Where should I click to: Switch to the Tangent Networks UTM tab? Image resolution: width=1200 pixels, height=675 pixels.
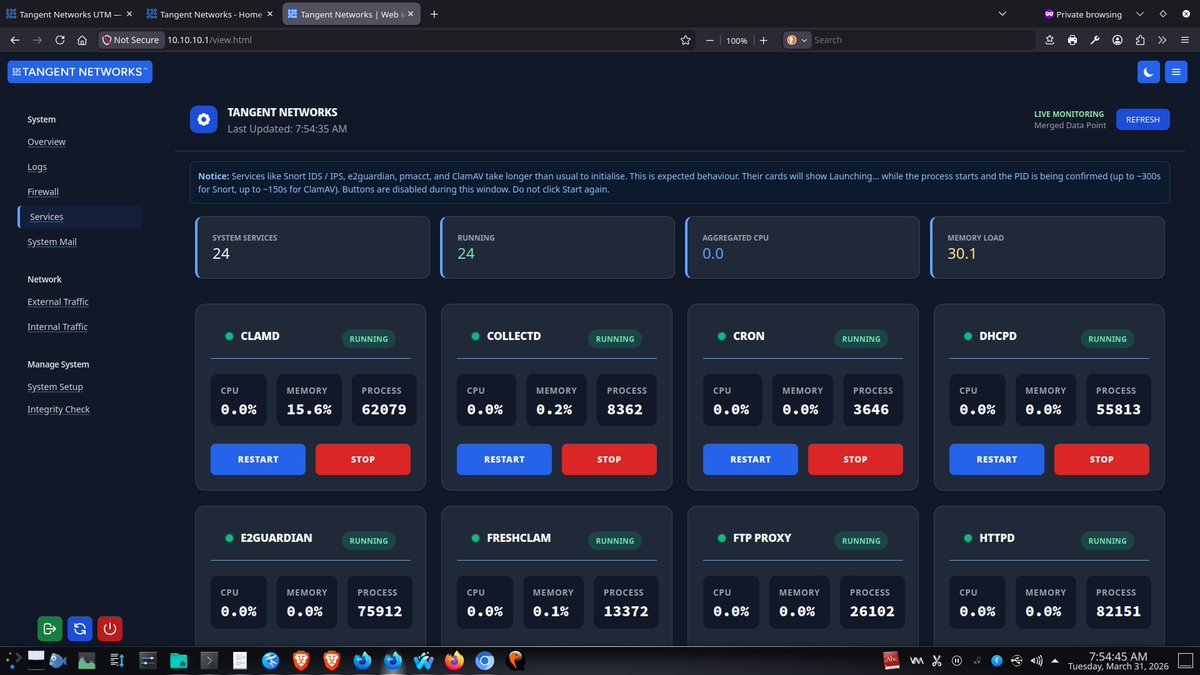[x=69, y=14]
